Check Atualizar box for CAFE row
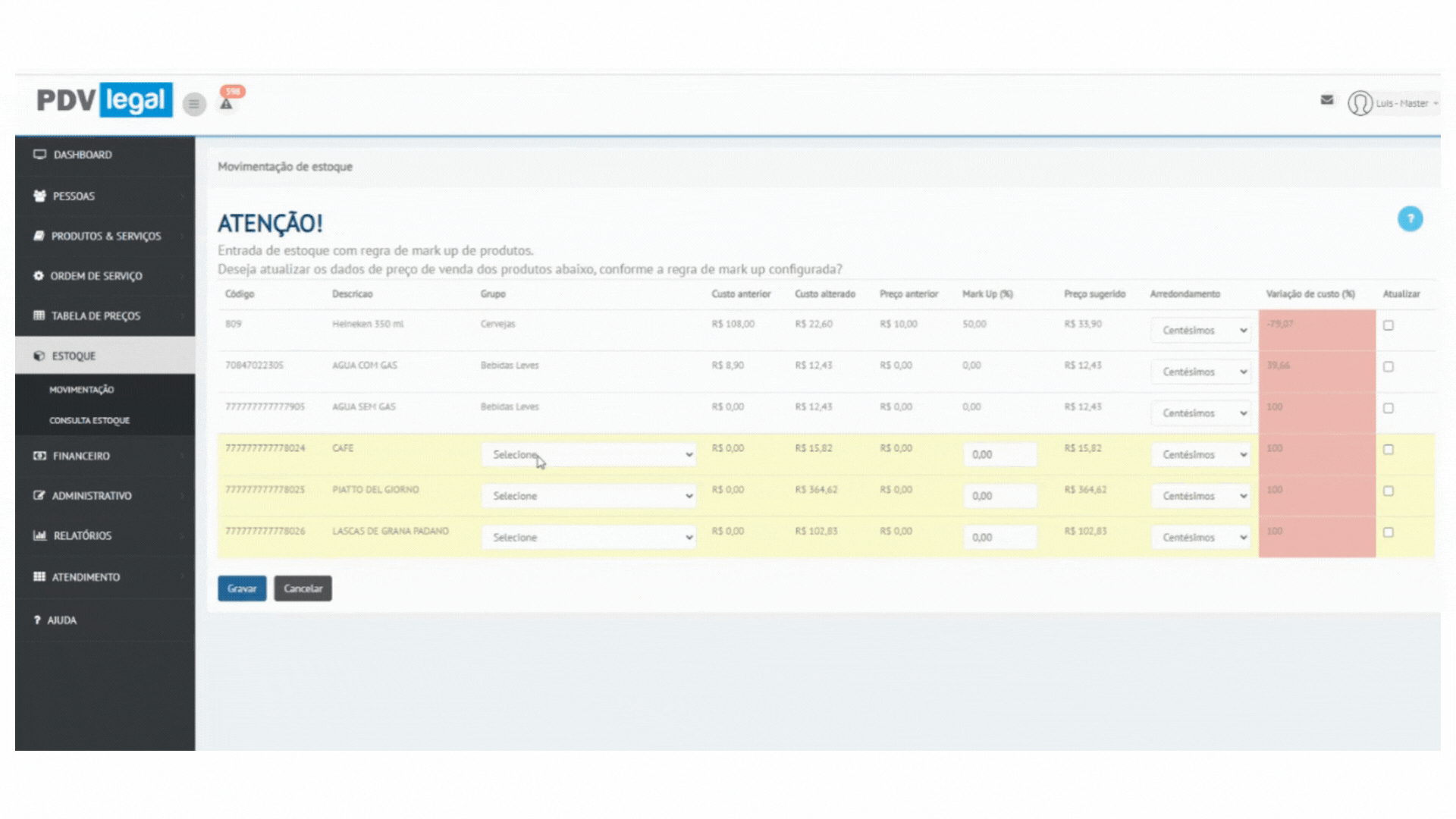 tap(1388, 450)
